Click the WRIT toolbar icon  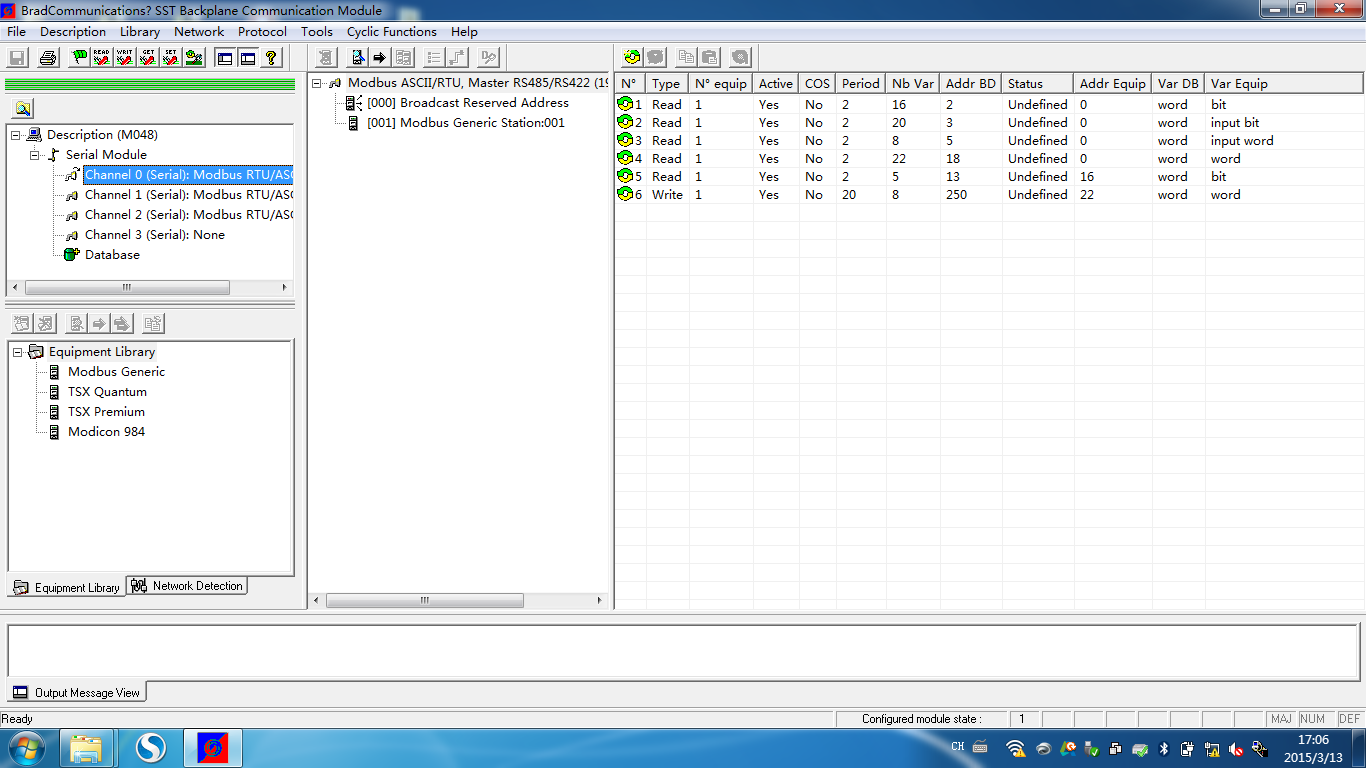[x=125, y=58]
